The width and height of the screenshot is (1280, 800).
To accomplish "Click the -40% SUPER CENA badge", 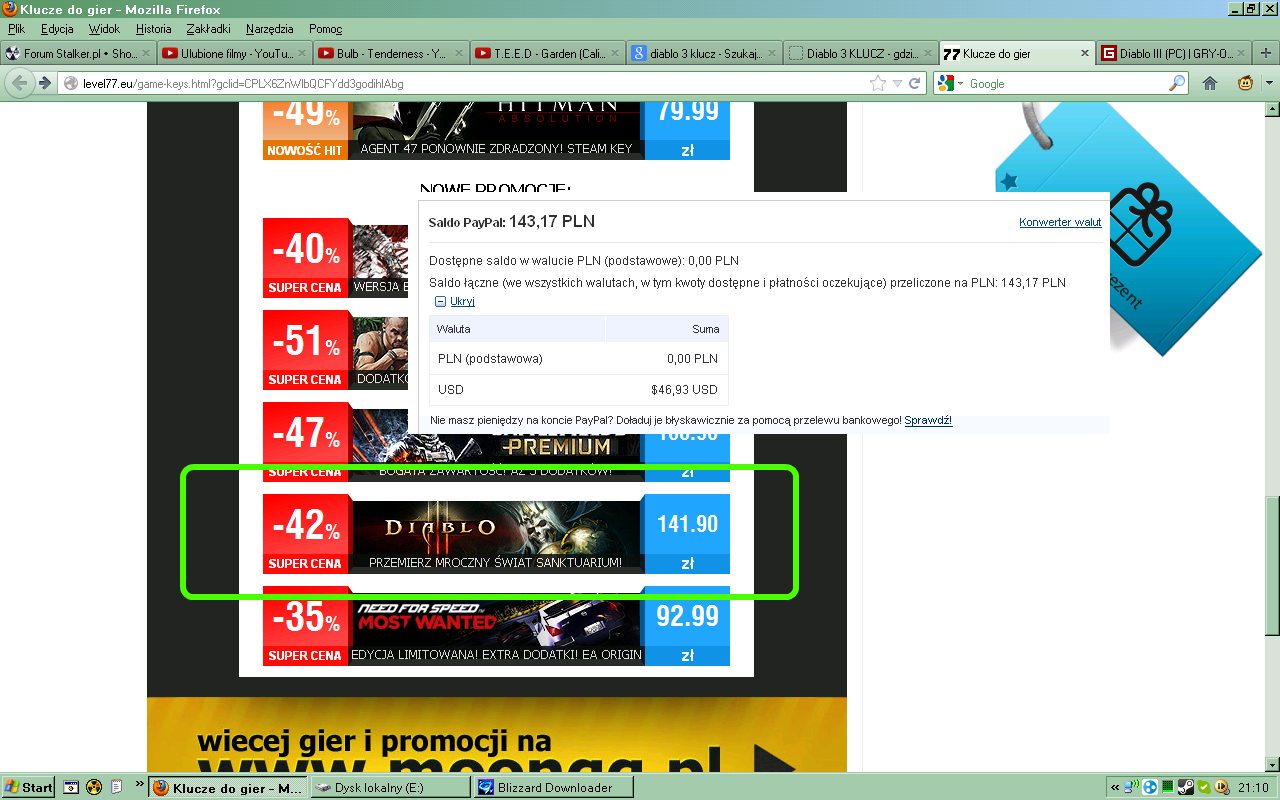I will (x=305, y=258).
